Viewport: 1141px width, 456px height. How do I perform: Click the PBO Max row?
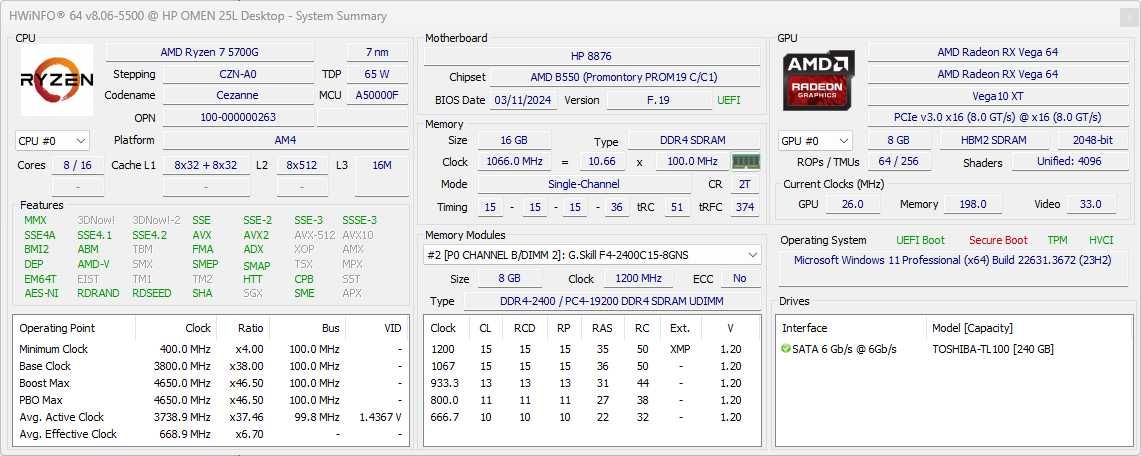click(210, 400)
